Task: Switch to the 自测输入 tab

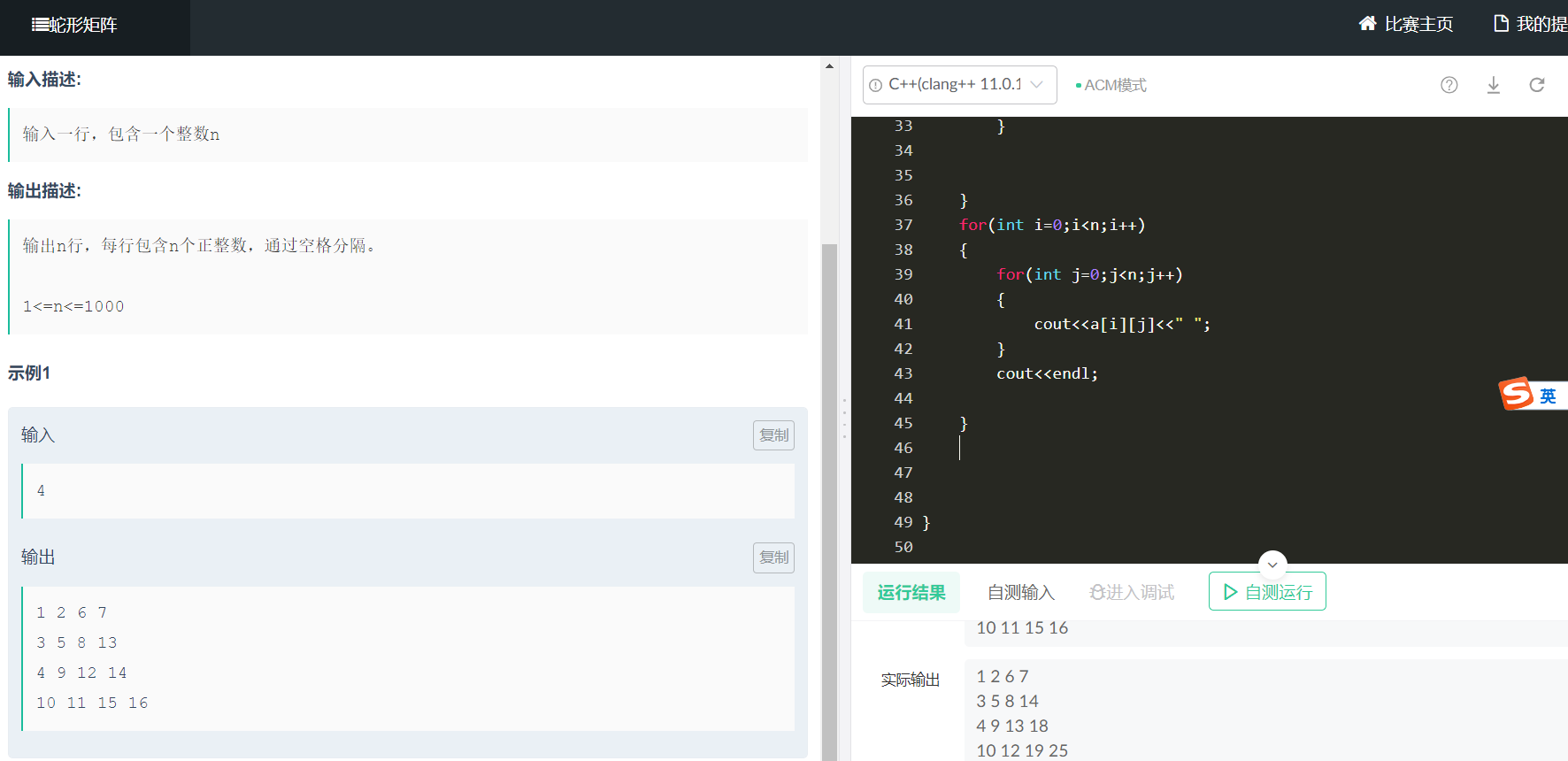Action: (x=1021, y=593)
